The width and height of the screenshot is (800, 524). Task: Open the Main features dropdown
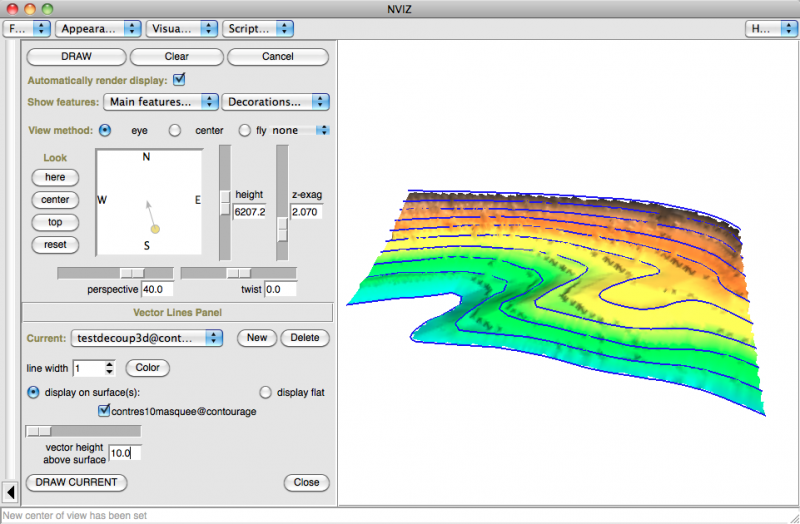(x=161, y=101)
